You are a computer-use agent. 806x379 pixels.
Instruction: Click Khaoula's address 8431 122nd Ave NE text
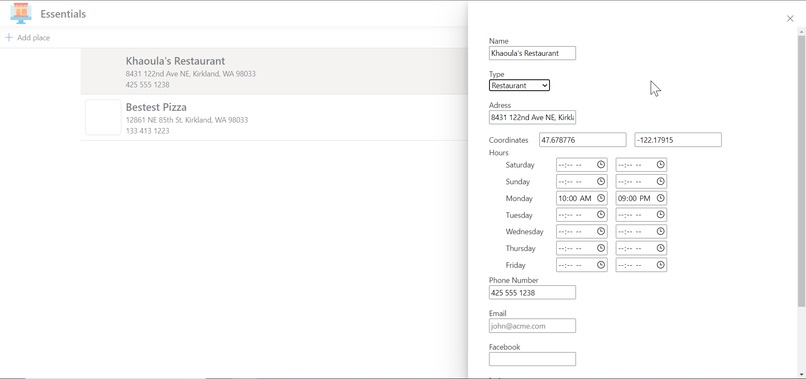(x=191, y=74)
